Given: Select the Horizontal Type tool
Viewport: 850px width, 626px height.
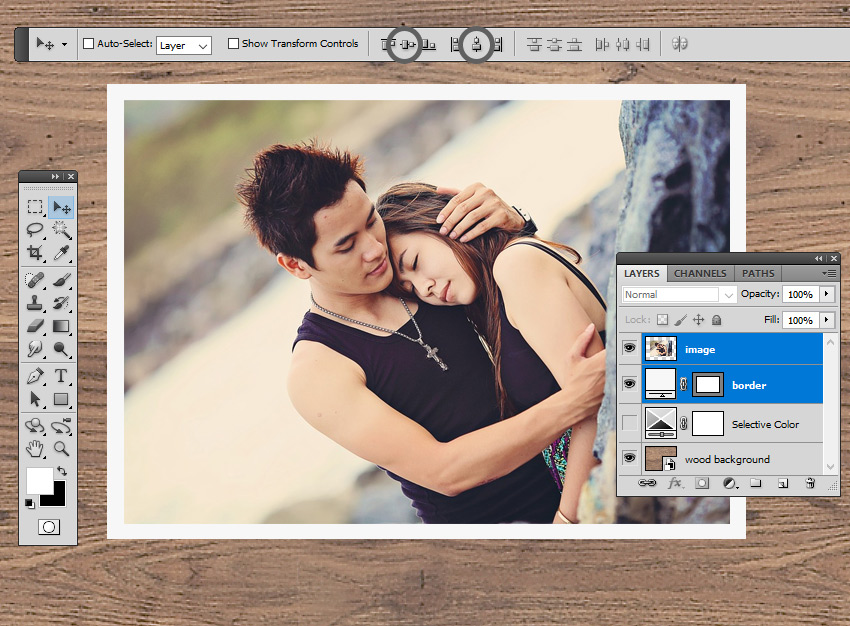Looking at the screenshot, I should click(61, 376).
